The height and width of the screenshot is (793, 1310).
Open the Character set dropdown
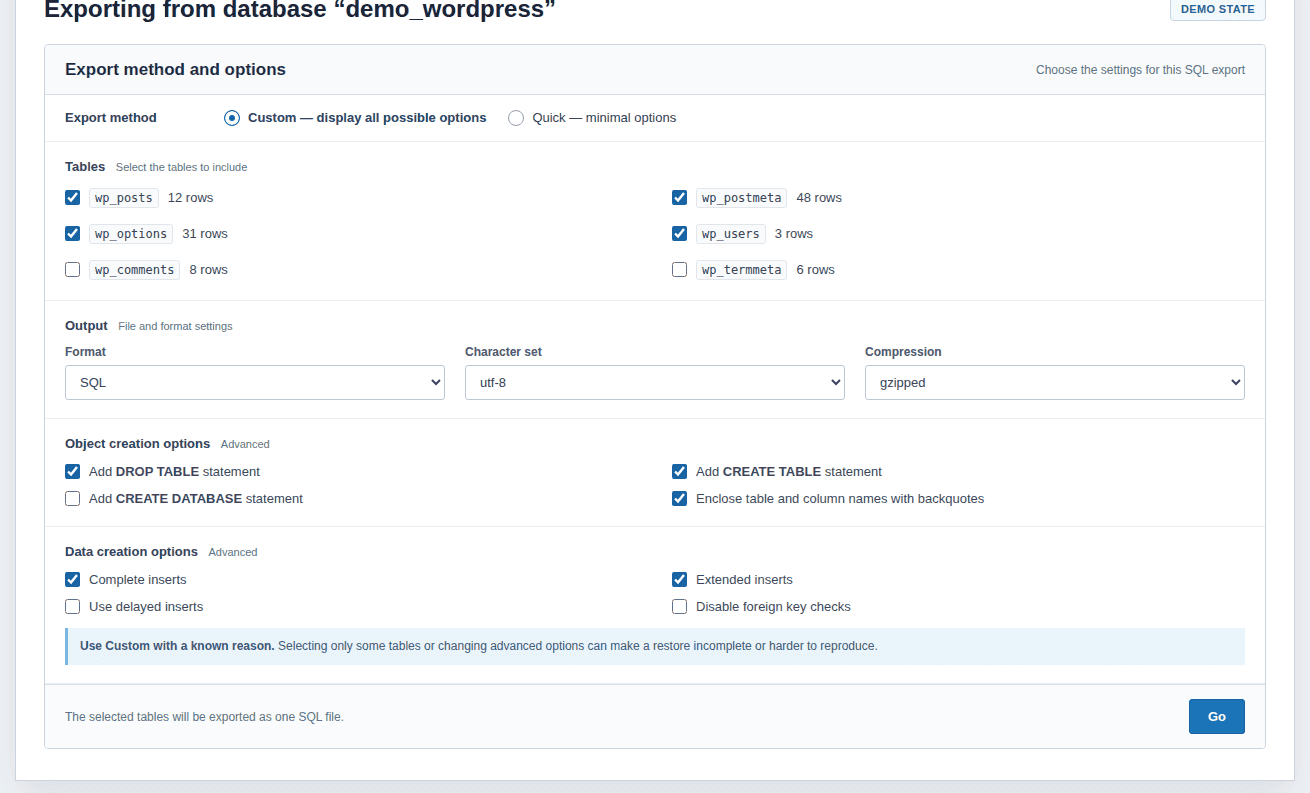655,383
